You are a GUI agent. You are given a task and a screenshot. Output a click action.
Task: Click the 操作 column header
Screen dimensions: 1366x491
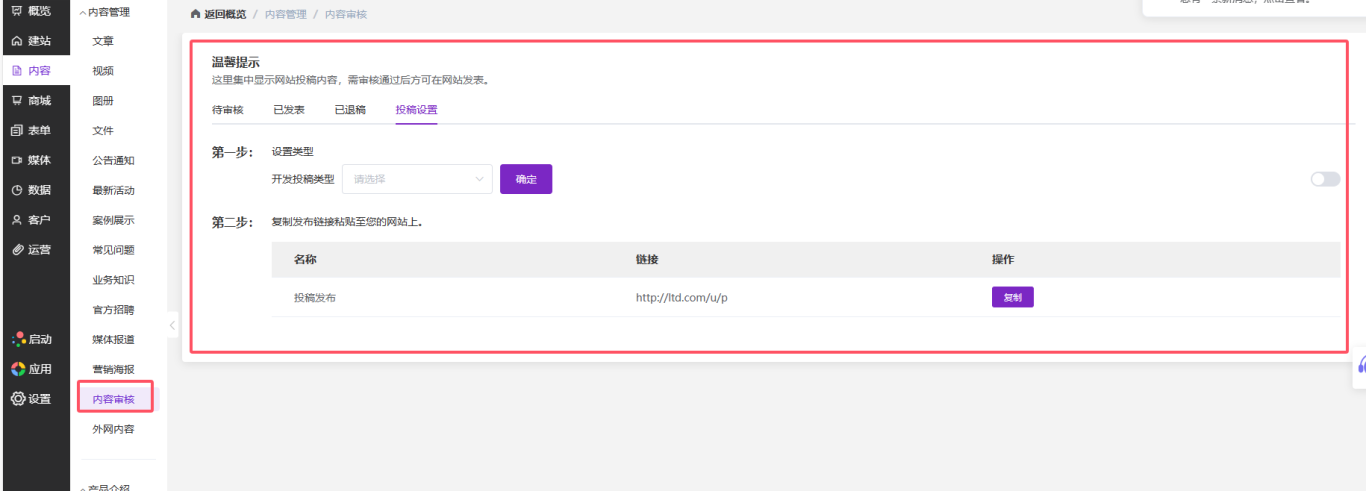click(x=1003, y=260)
